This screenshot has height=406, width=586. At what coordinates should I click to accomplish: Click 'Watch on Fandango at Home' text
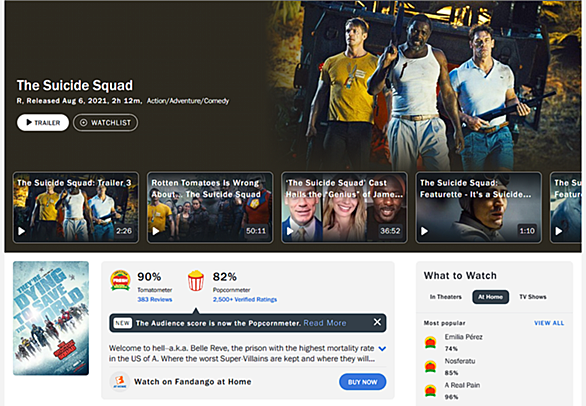click(x=192, y=382)
